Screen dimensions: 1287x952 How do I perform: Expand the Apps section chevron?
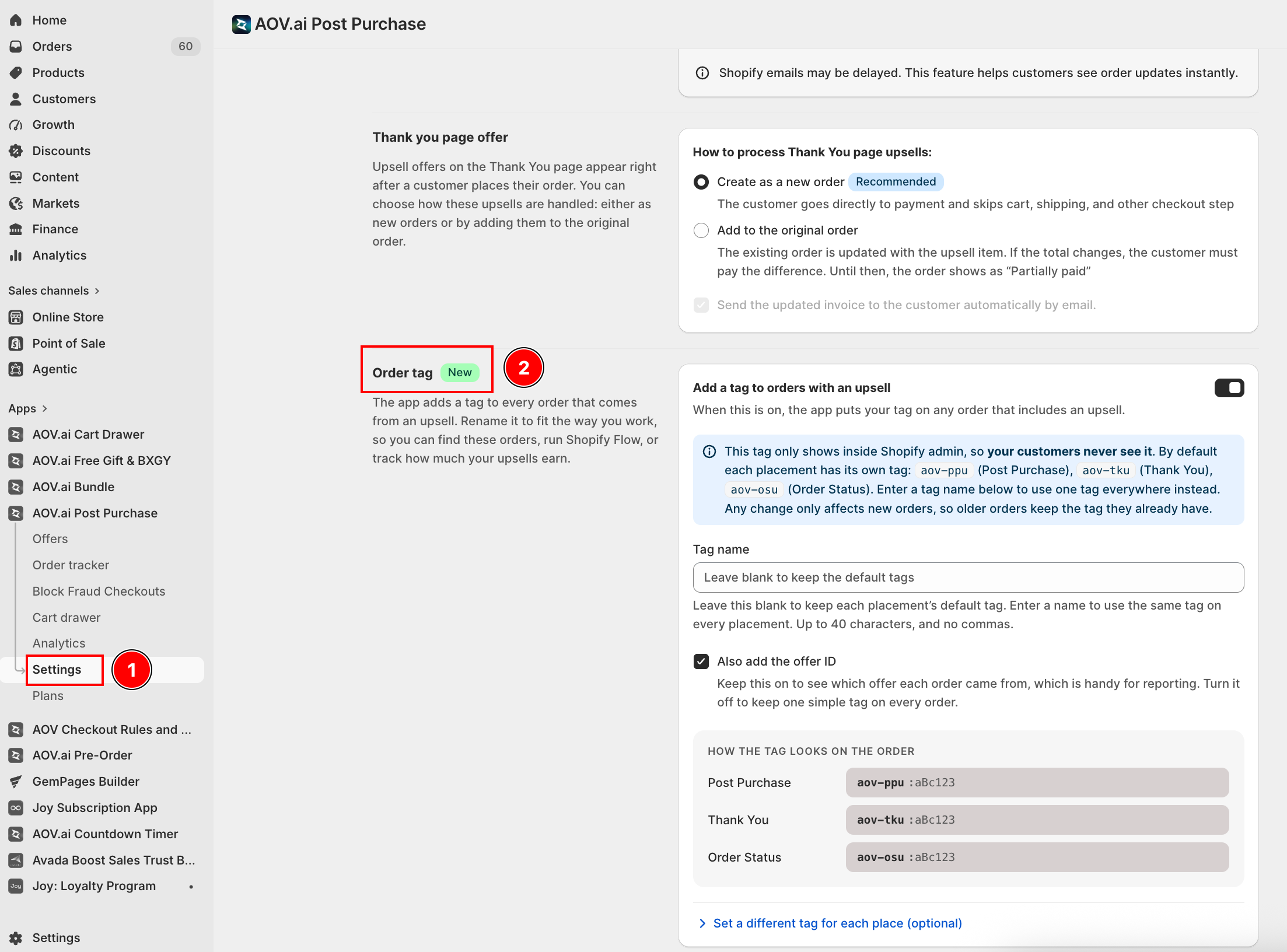point(44,409)
